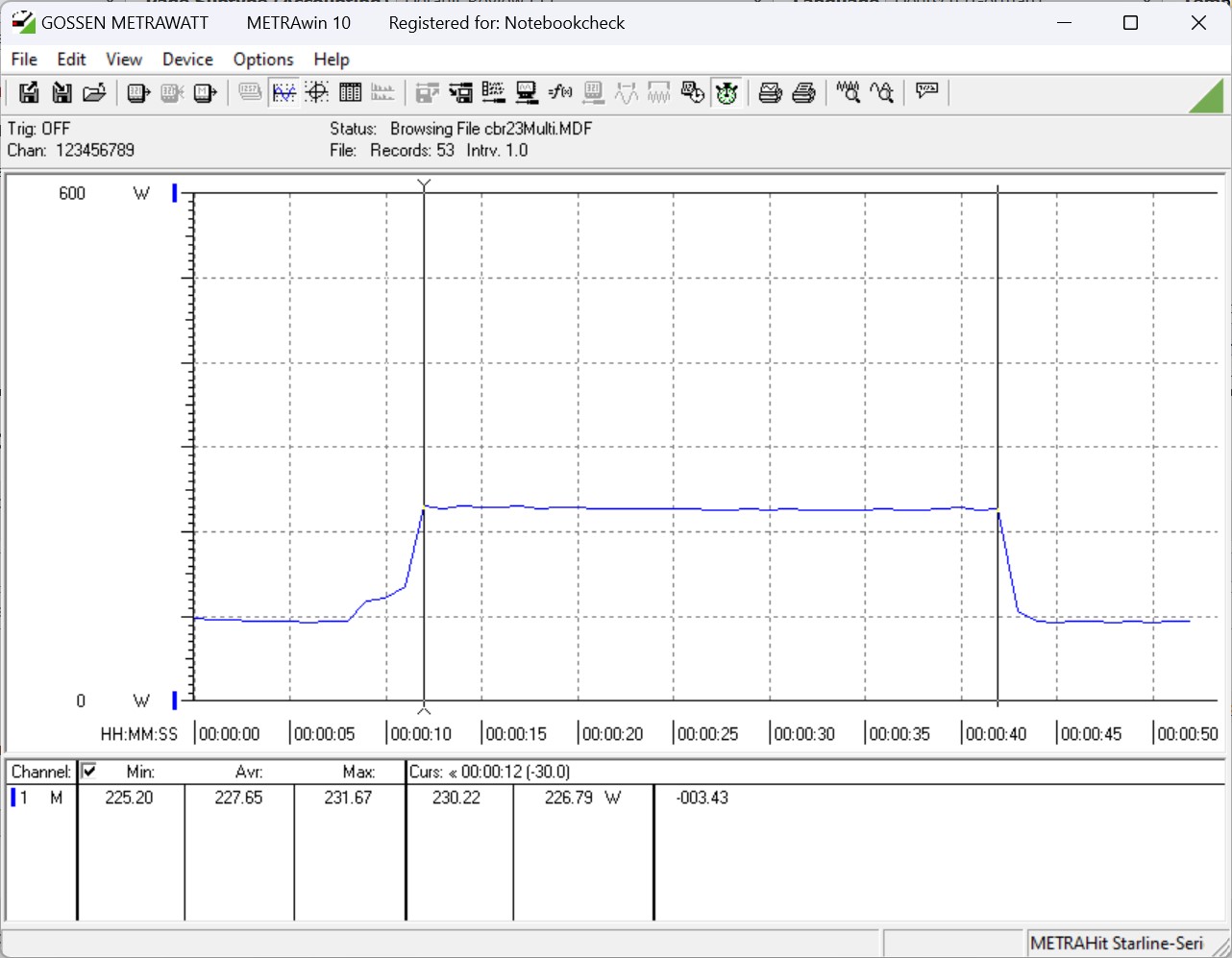The width and height of the screenshot is (1232, 958).
Task: Click the speech bubble comment icon
Action: pos(927,91)
